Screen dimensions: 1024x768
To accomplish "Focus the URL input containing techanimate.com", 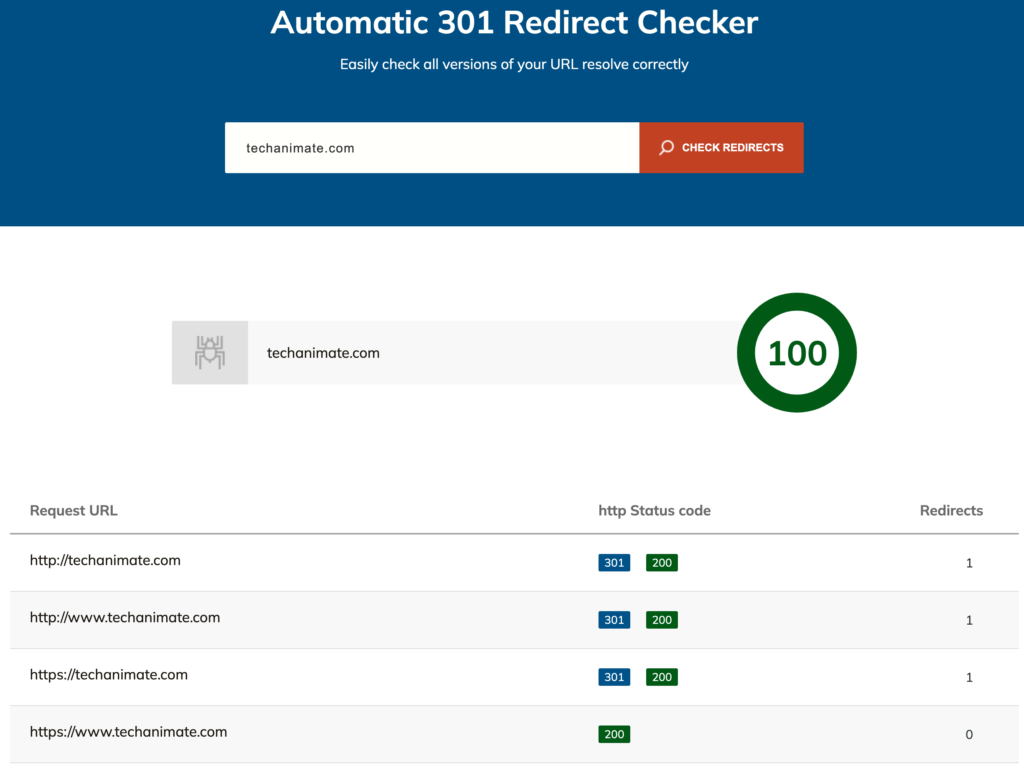I will click(x=431, y=148).
